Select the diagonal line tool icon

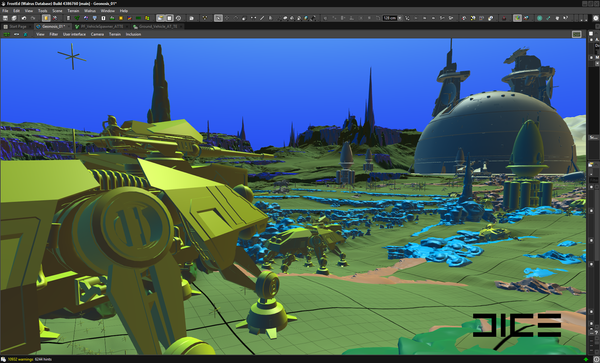tap(262, 18)
